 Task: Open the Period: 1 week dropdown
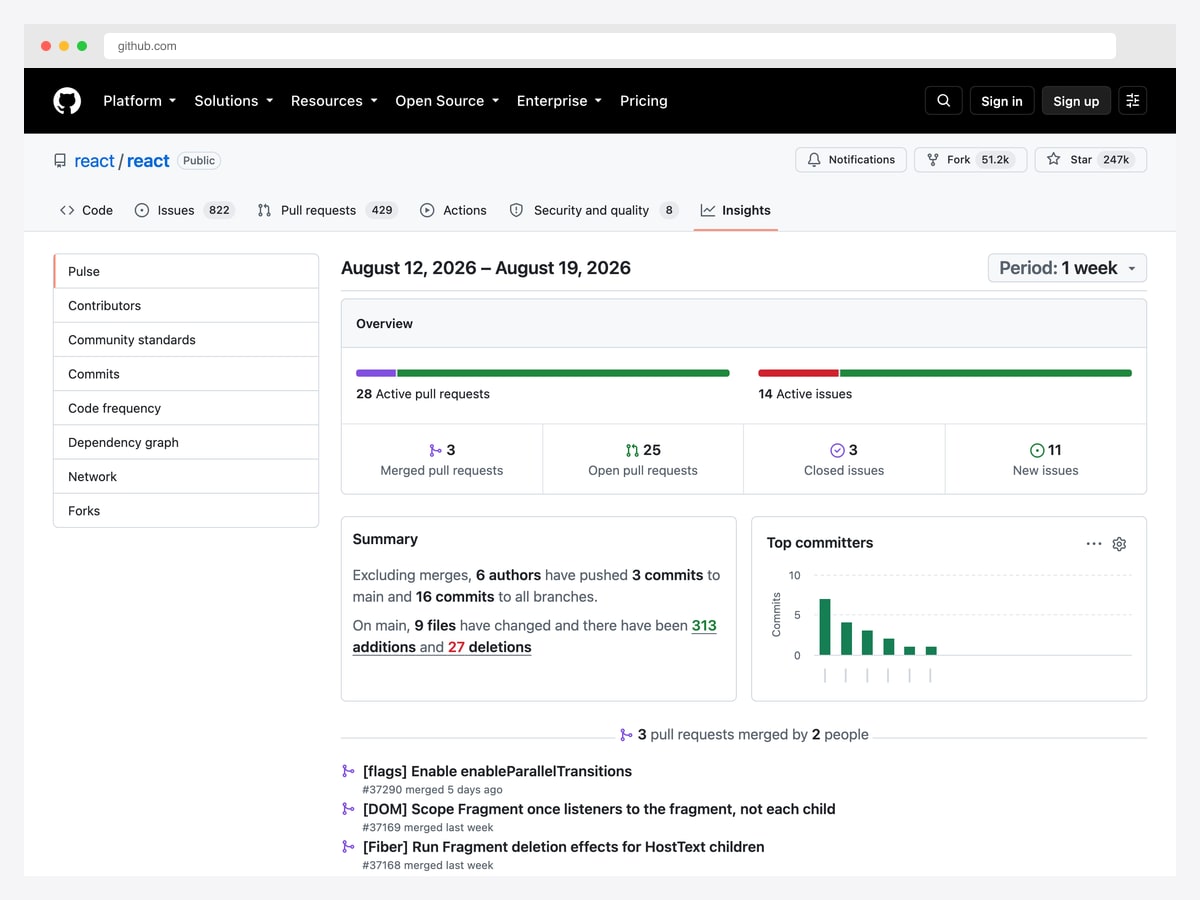pyautogui.click(x=1067, y=268)
